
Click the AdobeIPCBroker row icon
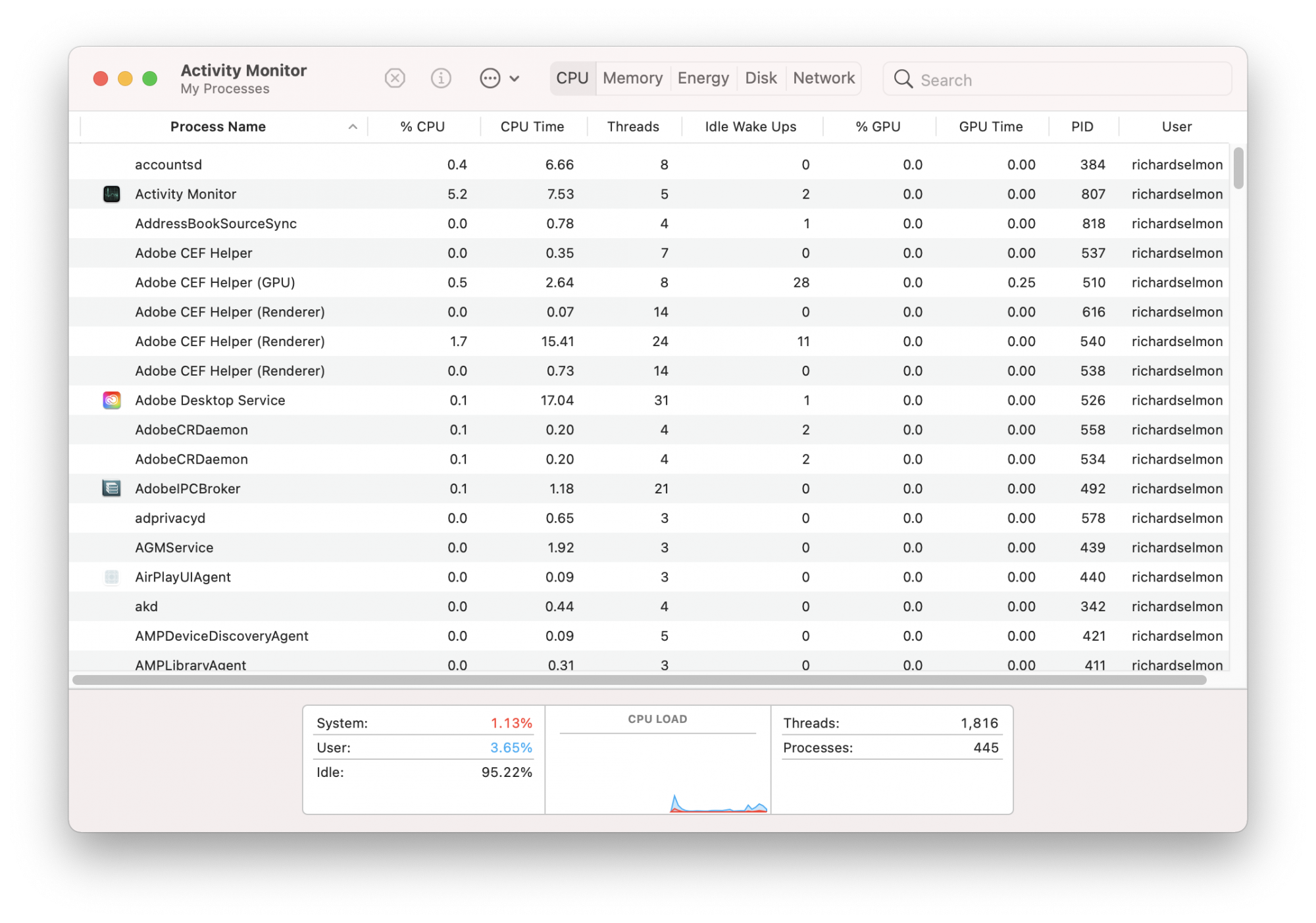(112, 488)
